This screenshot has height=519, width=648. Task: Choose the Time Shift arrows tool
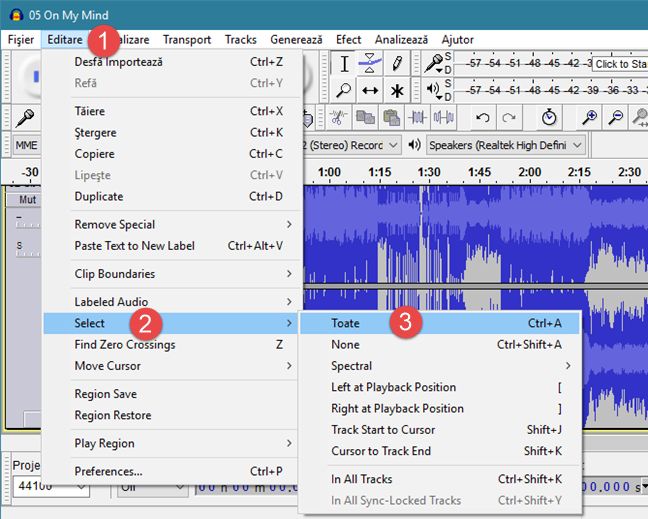coord(370,90)
